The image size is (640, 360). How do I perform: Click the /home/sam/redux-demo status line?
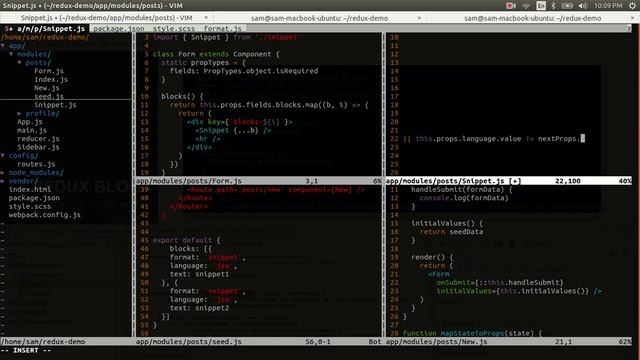click(x=66, y=342)
